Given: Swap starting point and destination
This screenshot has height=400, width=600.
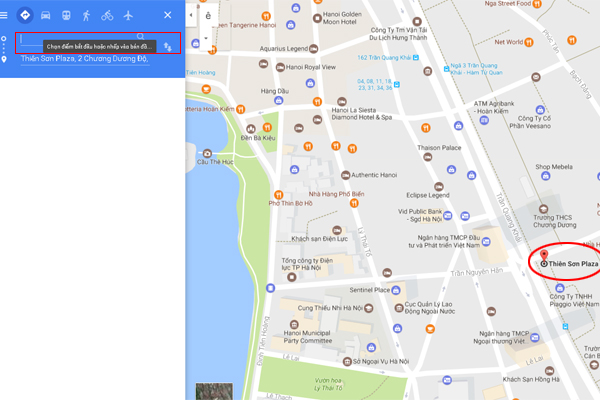Looking at the screenshot, I should (168, 47).
